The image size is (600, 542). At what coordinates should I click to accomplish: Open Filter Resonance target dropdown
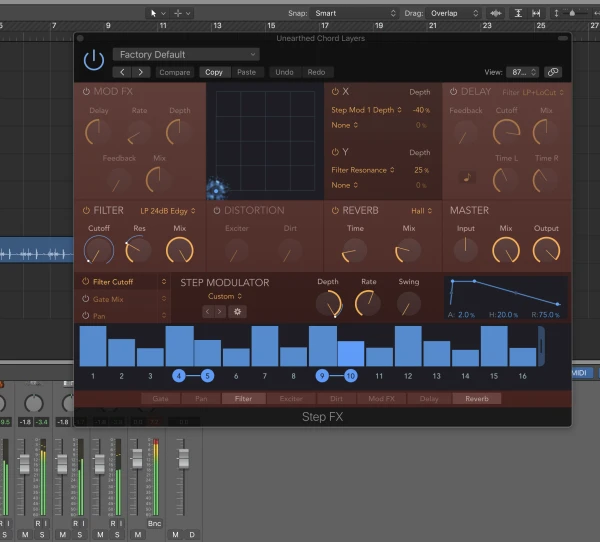point(363,170)
